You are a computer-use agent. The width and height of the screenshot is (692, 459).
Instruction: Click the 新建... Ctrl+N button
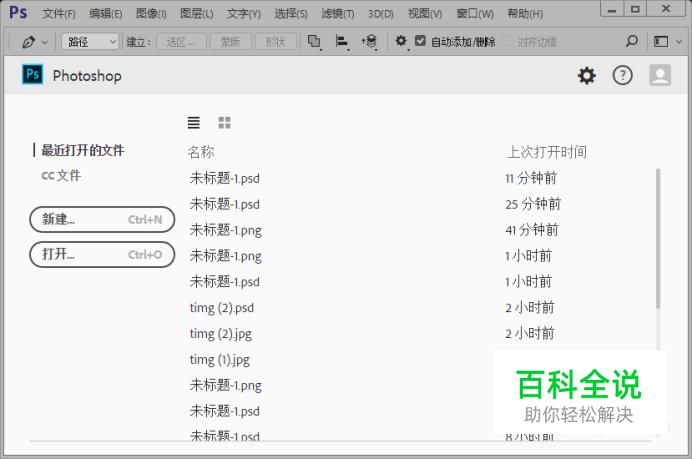point(102,219)
